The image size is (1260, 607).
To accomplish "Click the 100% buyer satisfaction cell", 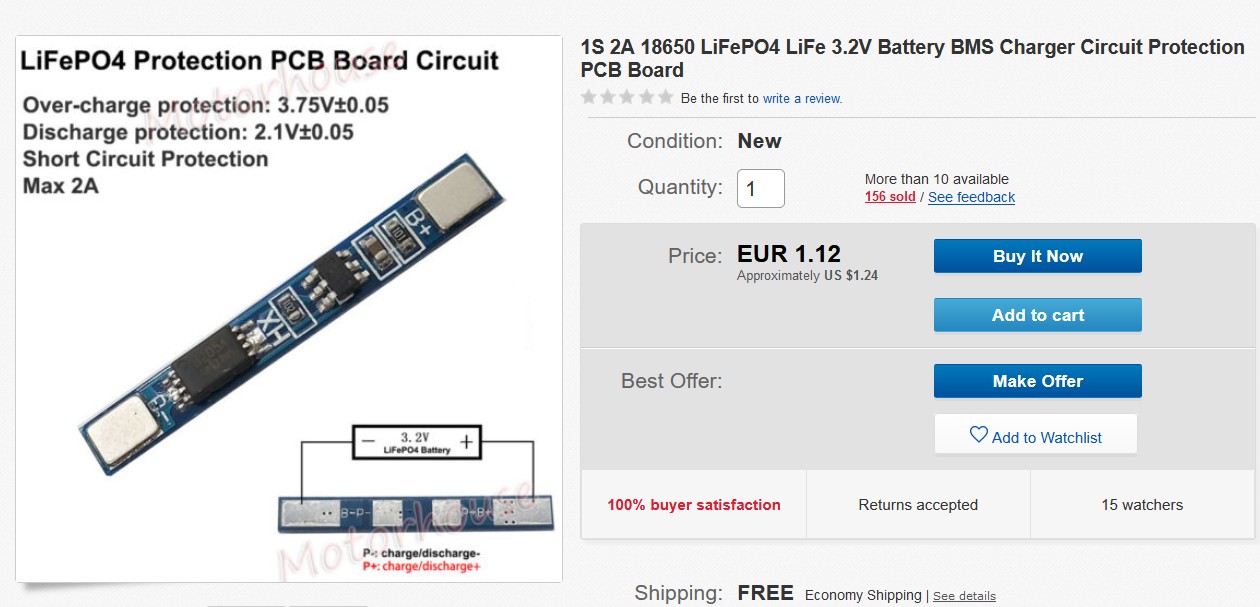I will coord(694,505).
